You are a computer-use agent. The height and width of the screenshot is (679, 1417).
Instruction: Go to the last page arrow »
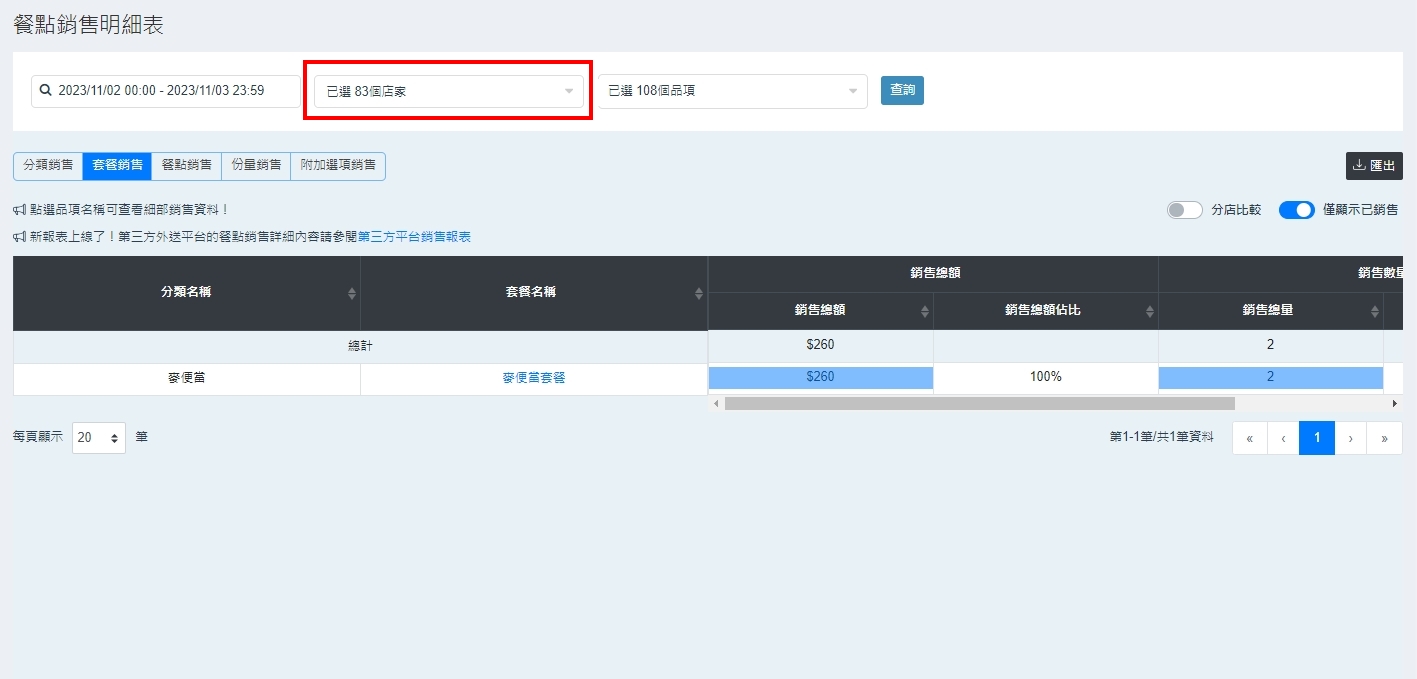click(1384, 438)
